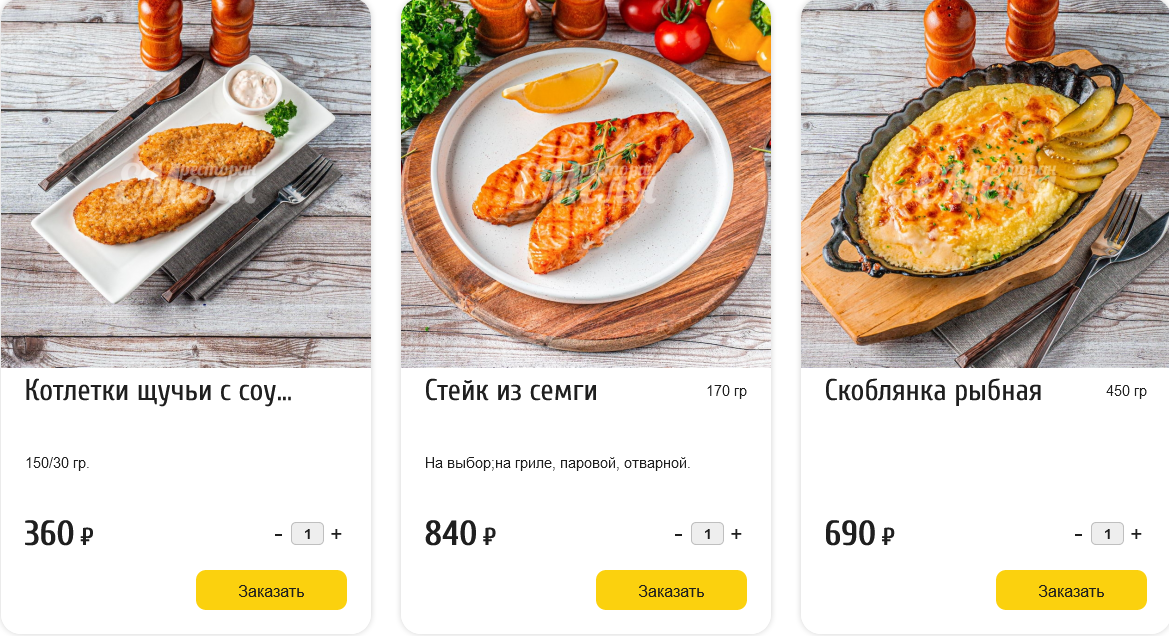Increase quantity for Стейк из семги
This screenshot has height=636, width=1169.
(737, 534)
